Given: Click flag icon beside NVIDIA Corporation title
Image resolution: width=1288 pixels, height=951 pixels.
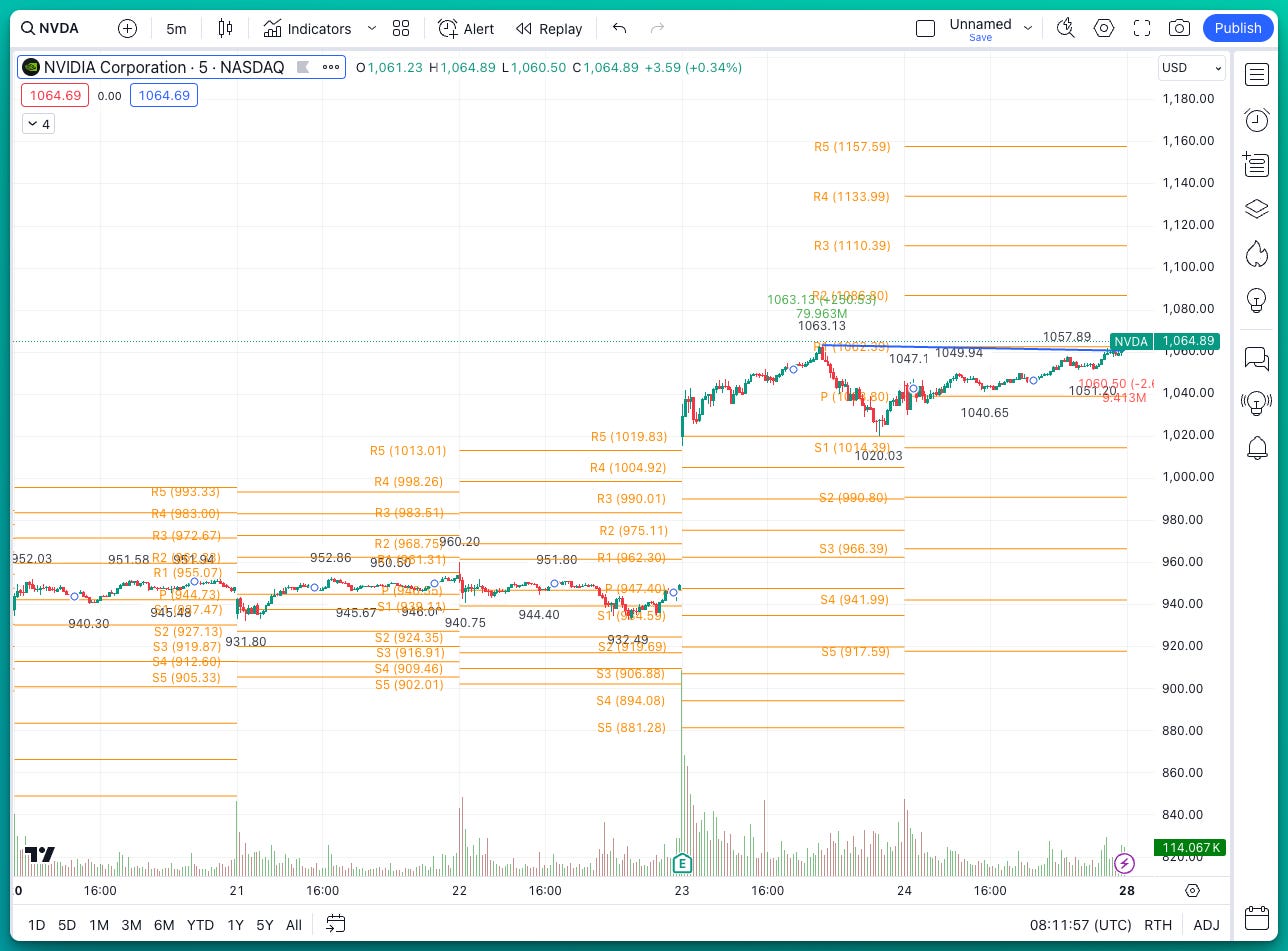Looking at the screenshot, I should (302, 67).
